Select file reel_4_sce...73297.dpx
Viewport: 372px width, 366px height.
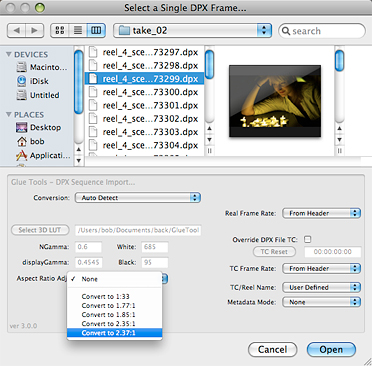[x=144, y=52]
